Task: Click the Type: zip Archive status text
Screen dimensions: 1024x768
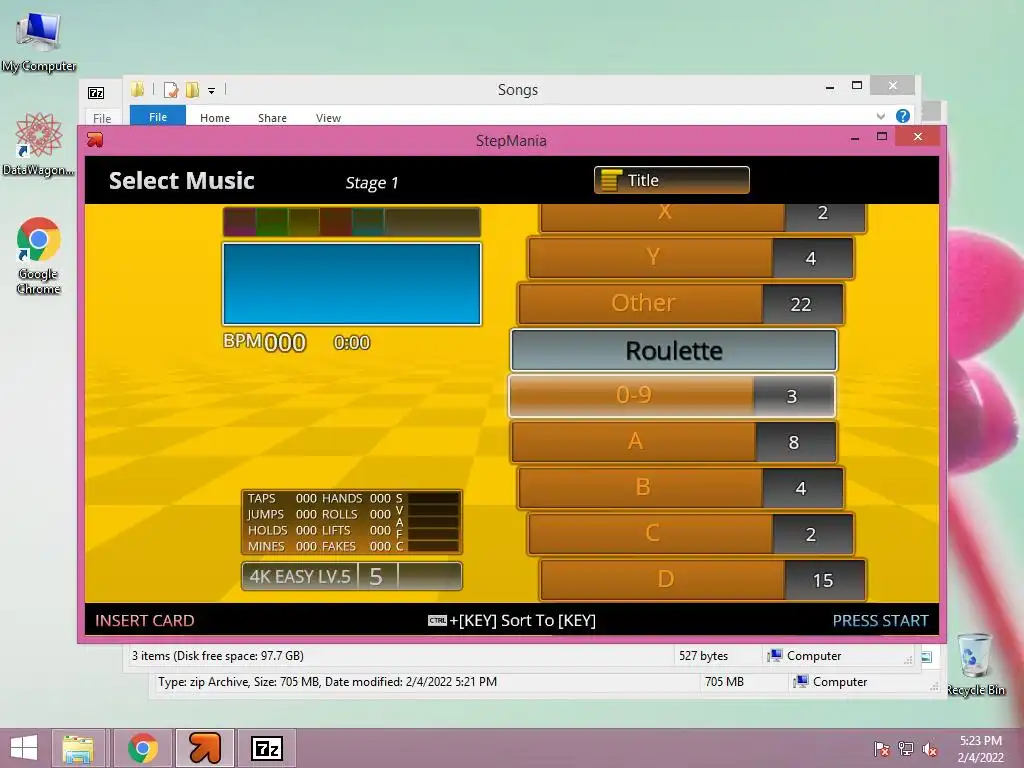Action: click(x=327, y=682)
